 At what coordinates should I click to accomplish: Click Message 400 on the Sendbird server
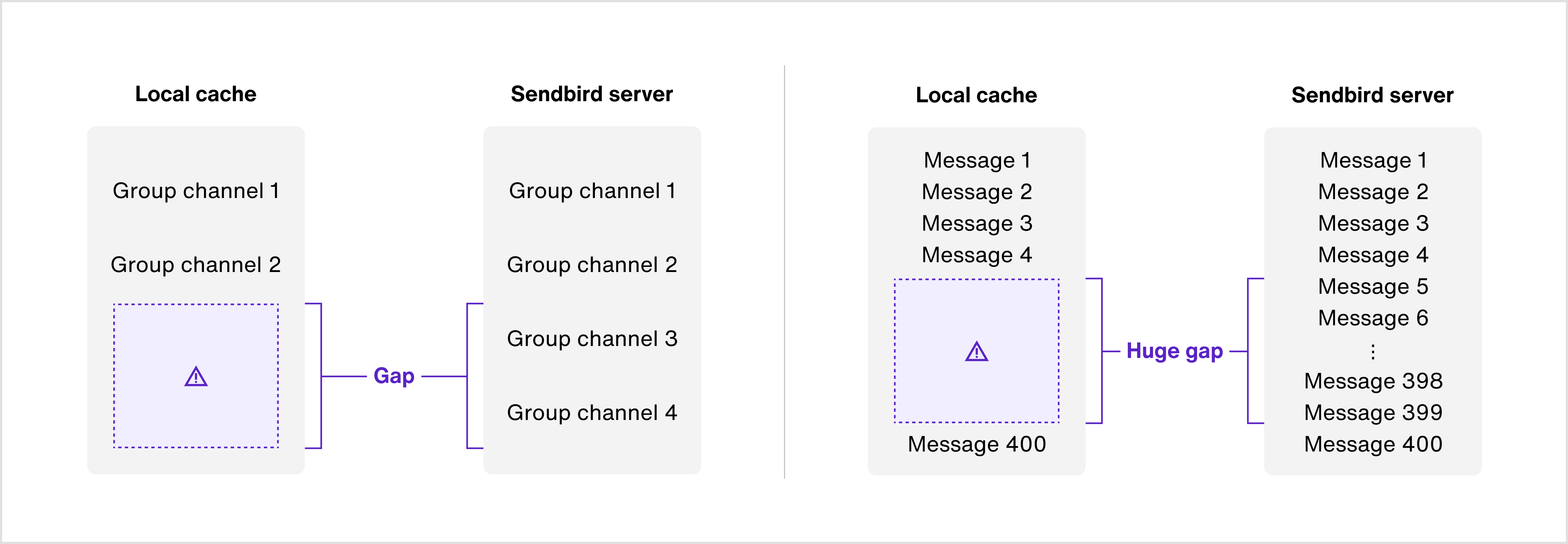(1373, 444)
